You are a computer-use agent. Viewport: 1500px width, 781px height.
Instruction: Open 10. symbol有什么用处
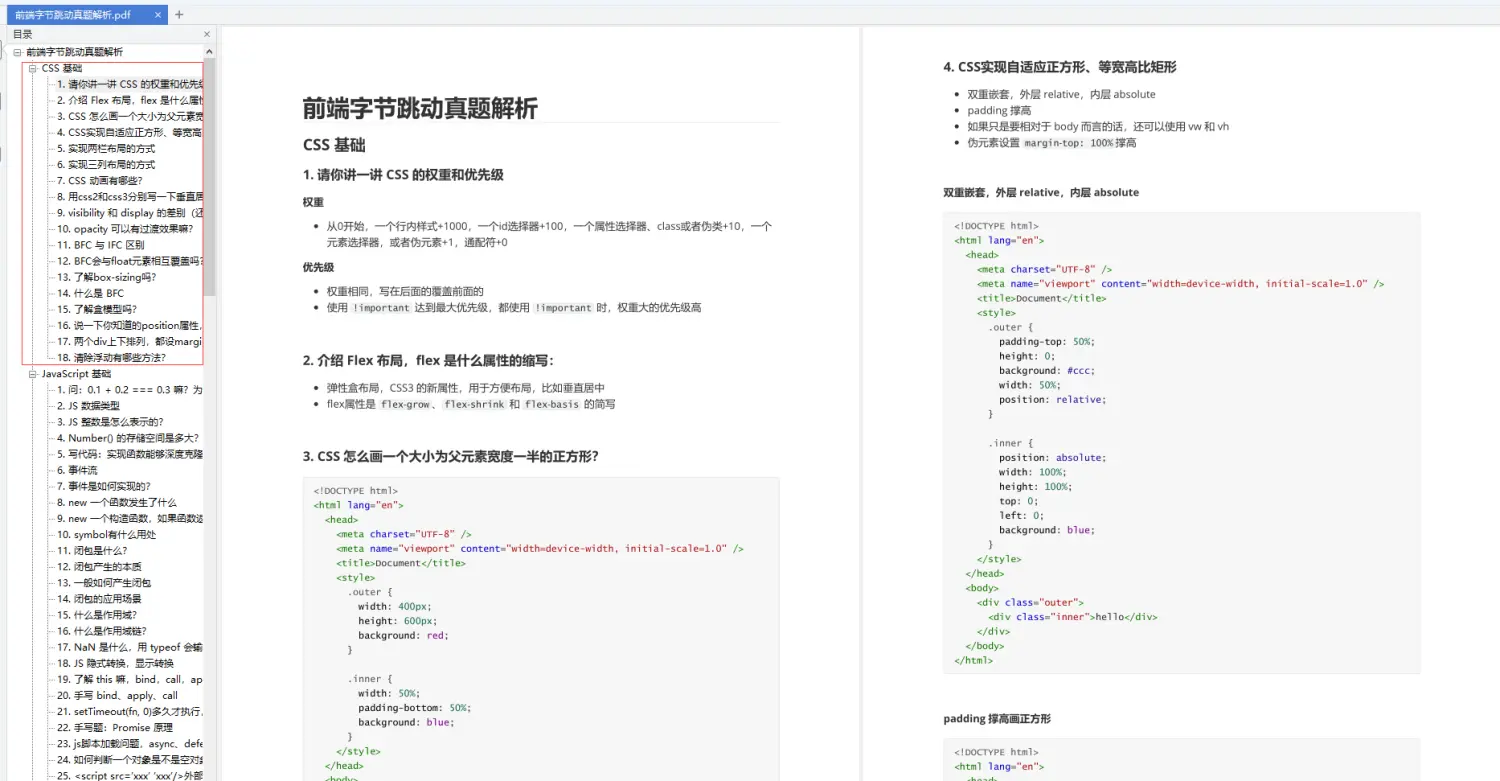(106, 534)
